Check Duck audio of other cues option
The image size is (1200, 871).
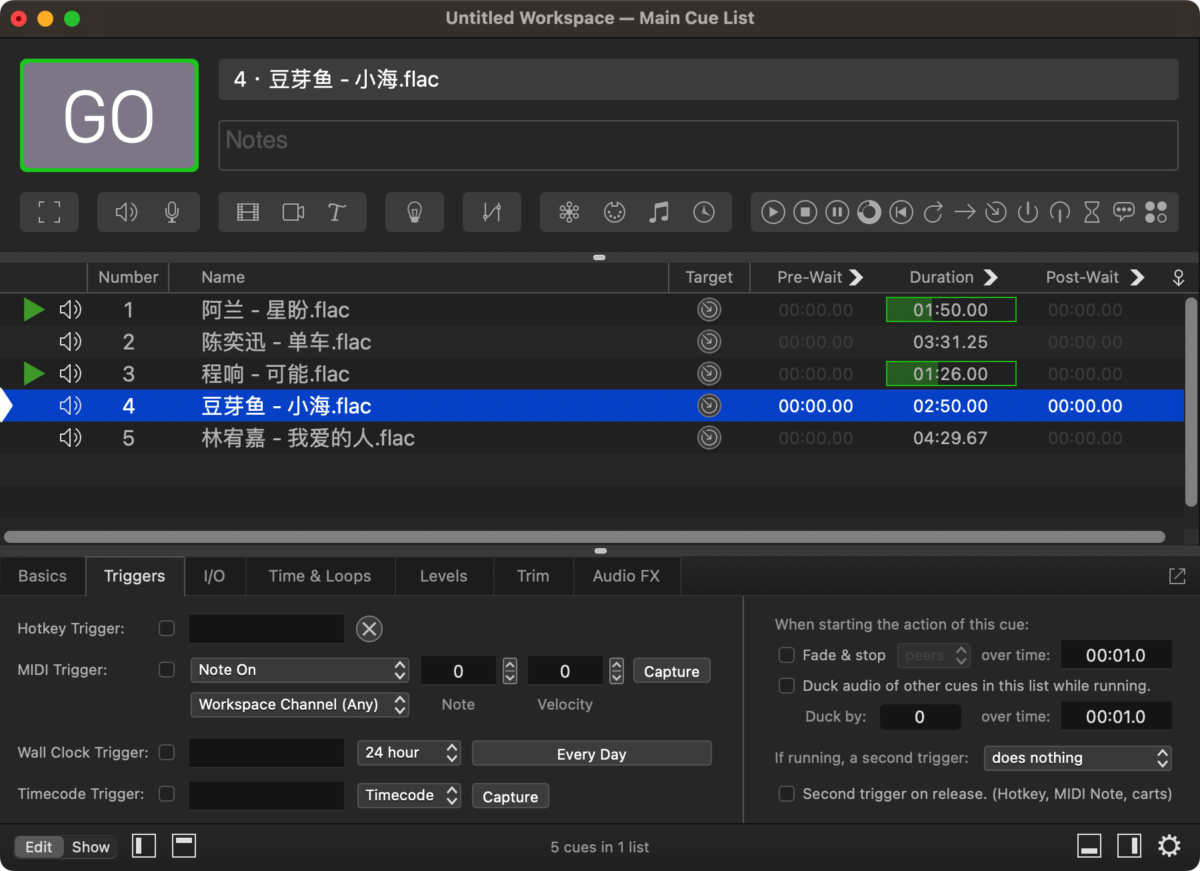(787, 686)
